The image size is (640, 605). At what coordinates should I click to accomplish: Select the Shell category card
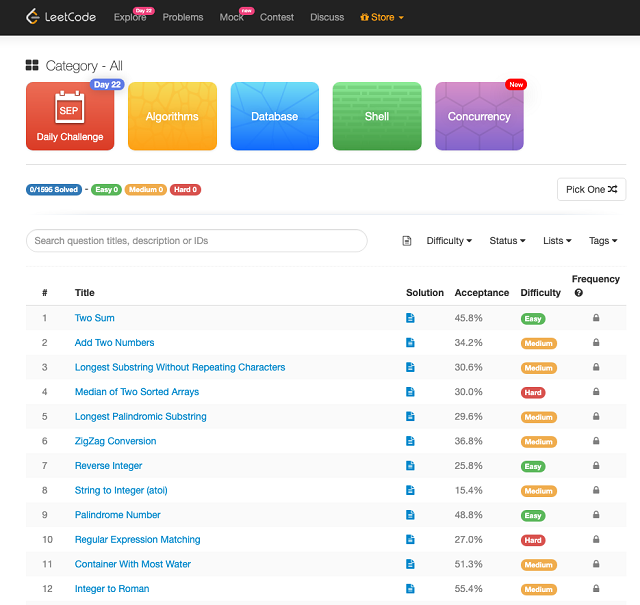(x=377, y=116)
